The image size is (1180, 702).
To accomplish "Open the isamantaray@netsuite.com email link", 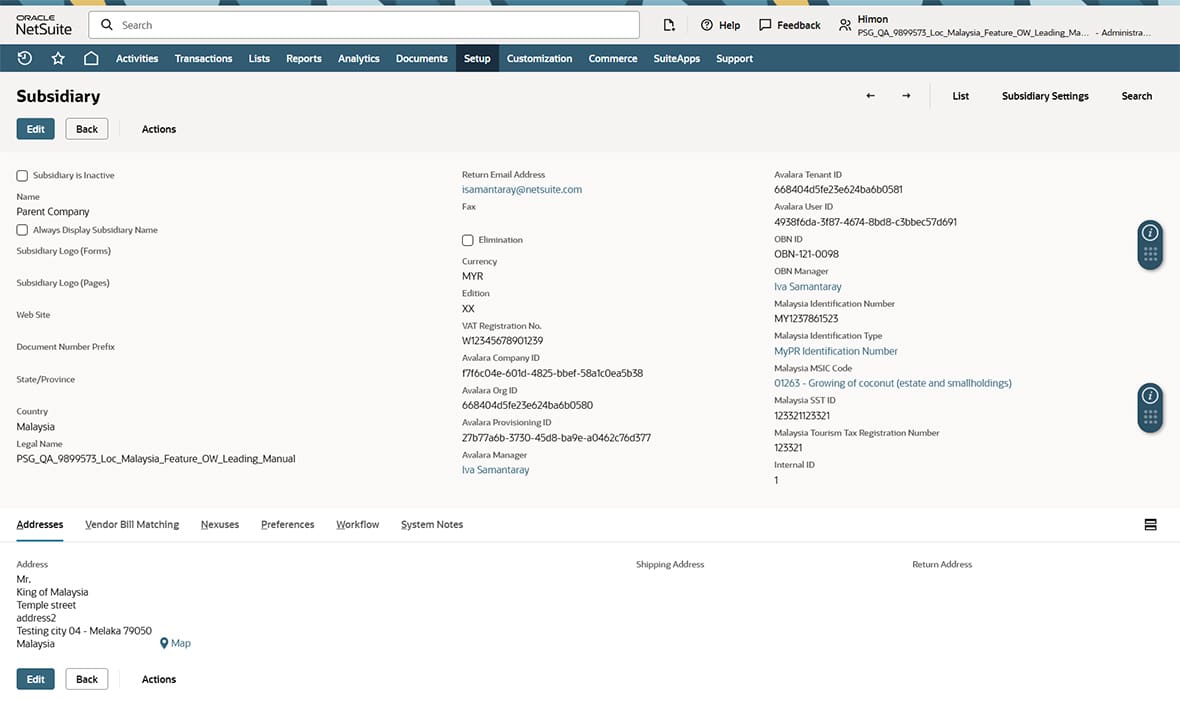I will coord(521,189).
